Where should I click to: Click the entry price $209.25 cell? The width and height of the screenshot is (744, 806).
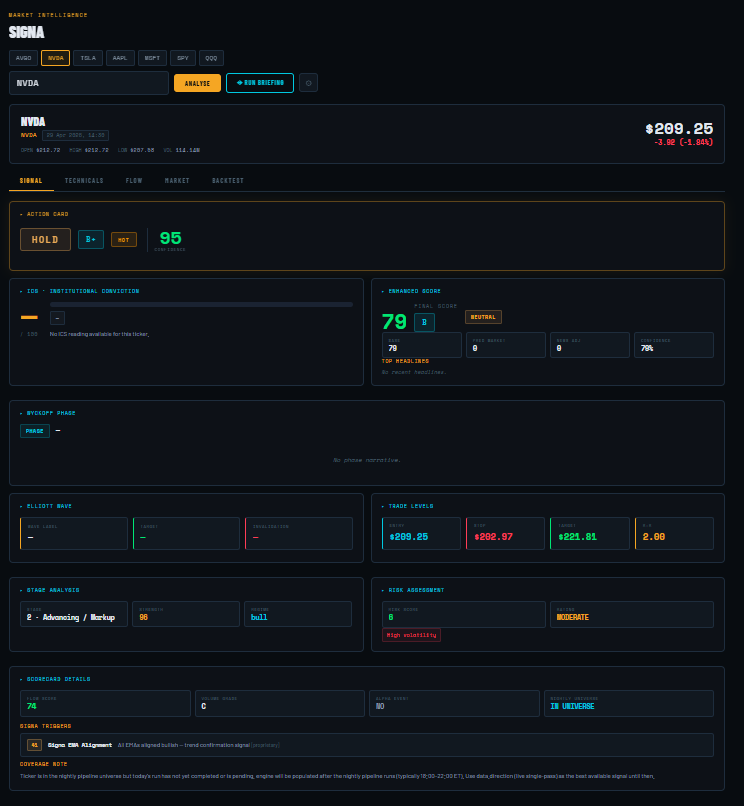[x=421, y=534]
